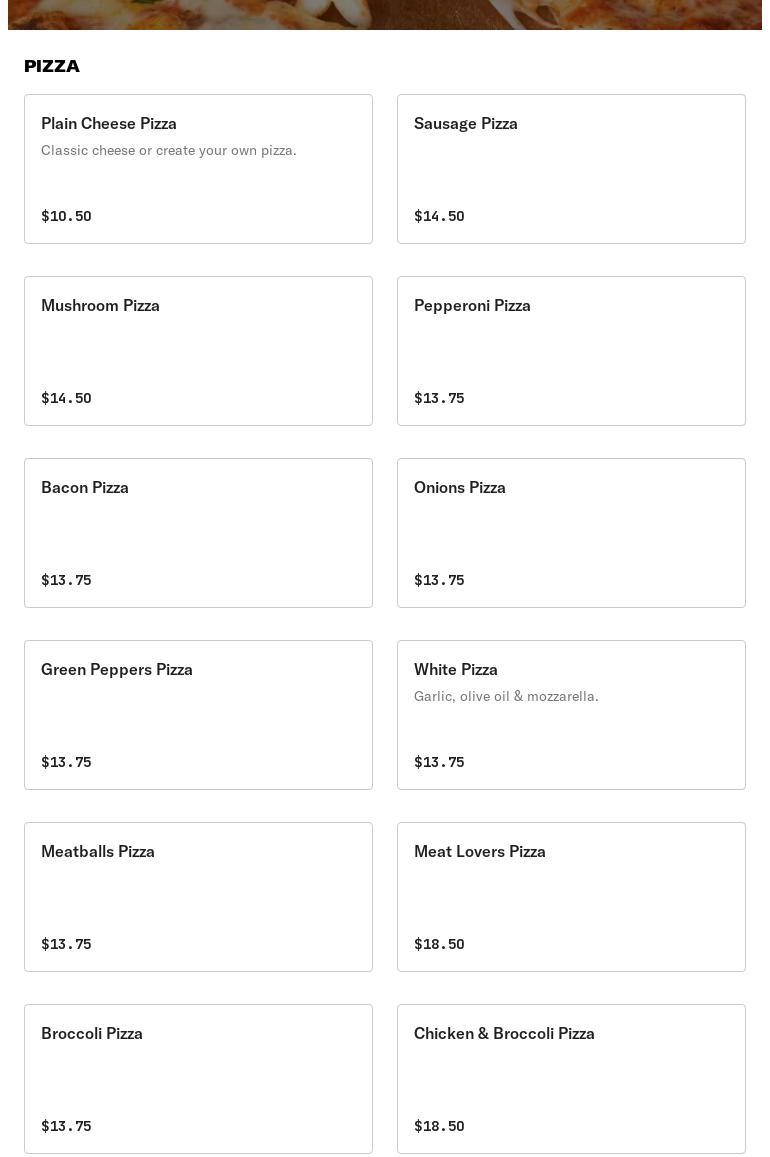Click the pizza banner photo at top
This screenshot has width=770, height=1157.
[x=385, y=14]
